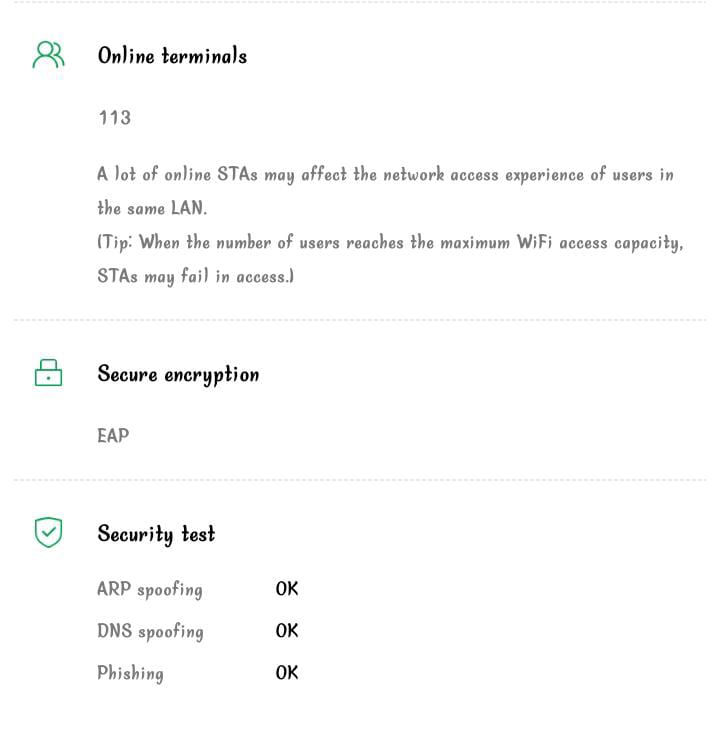This screenshot has height=739, width=720.
Task: Select the online terminal count 113
Action: (115, 118)
